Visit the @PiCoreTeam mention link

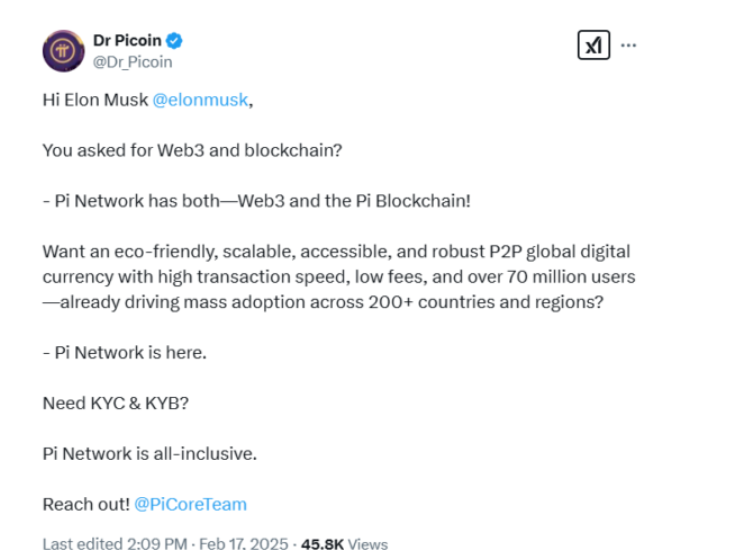point(191,504)
